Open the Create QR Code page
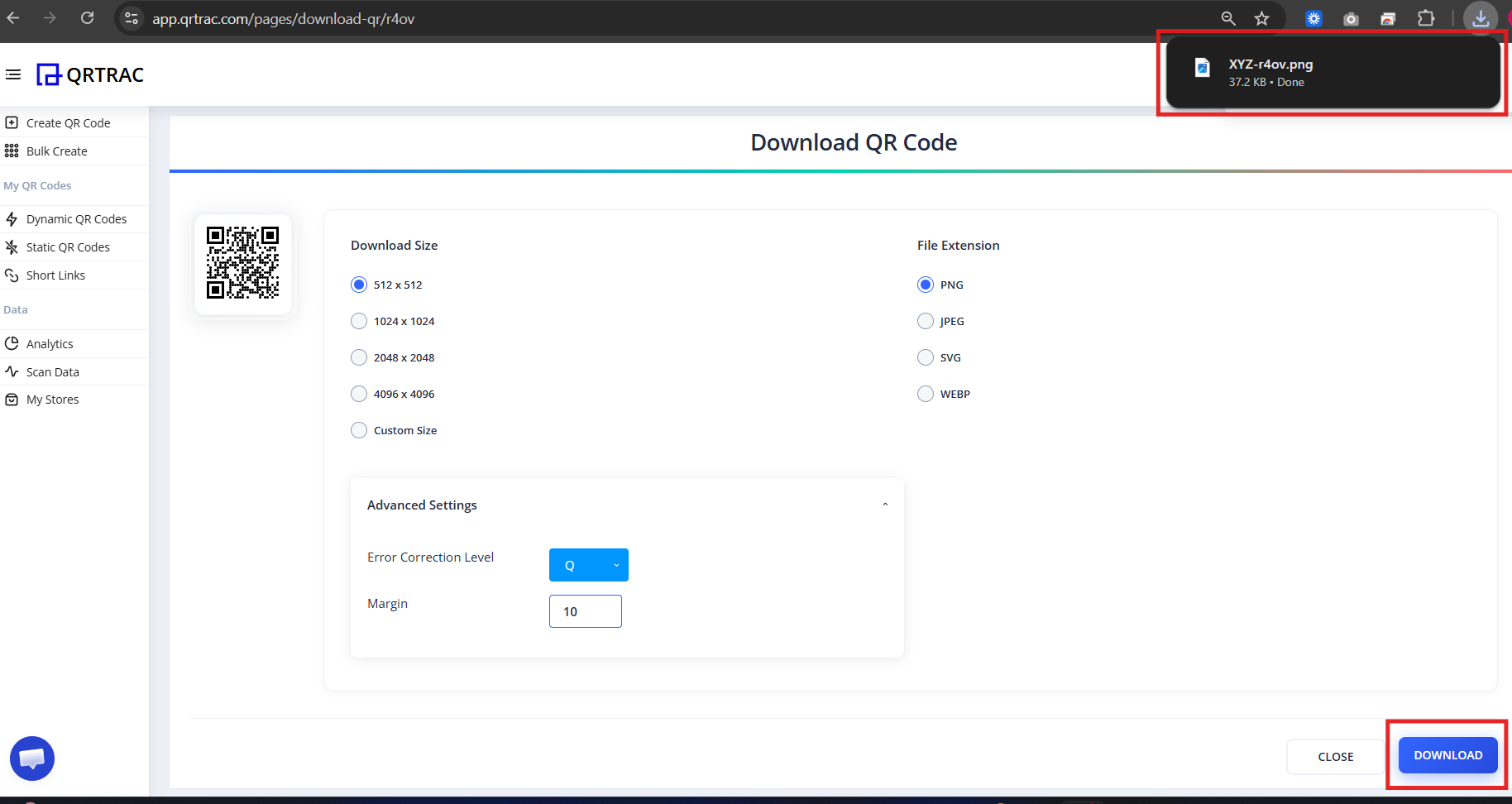The width and height of the screenshot is (1512, 804). point(68,122)
